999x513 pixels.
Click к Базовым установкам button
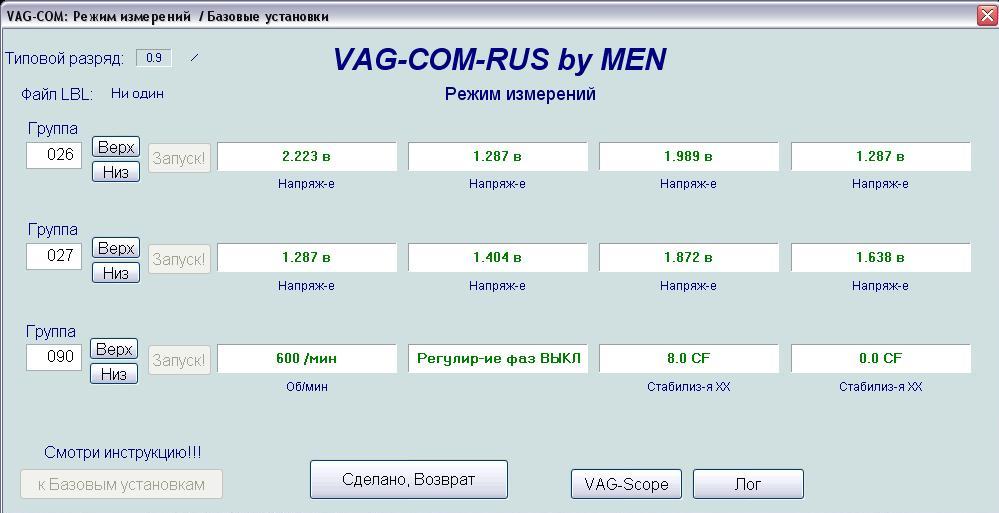point(121,484)
